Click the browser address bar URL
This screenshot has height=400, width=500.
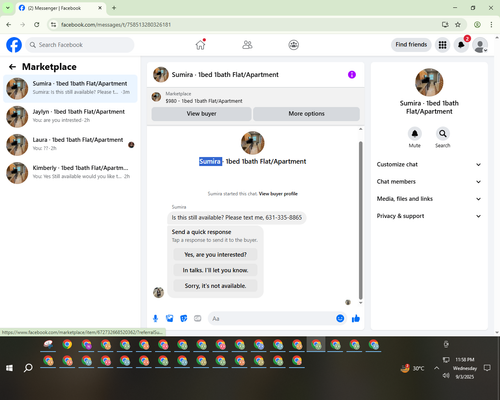click(x=116, y=25)
